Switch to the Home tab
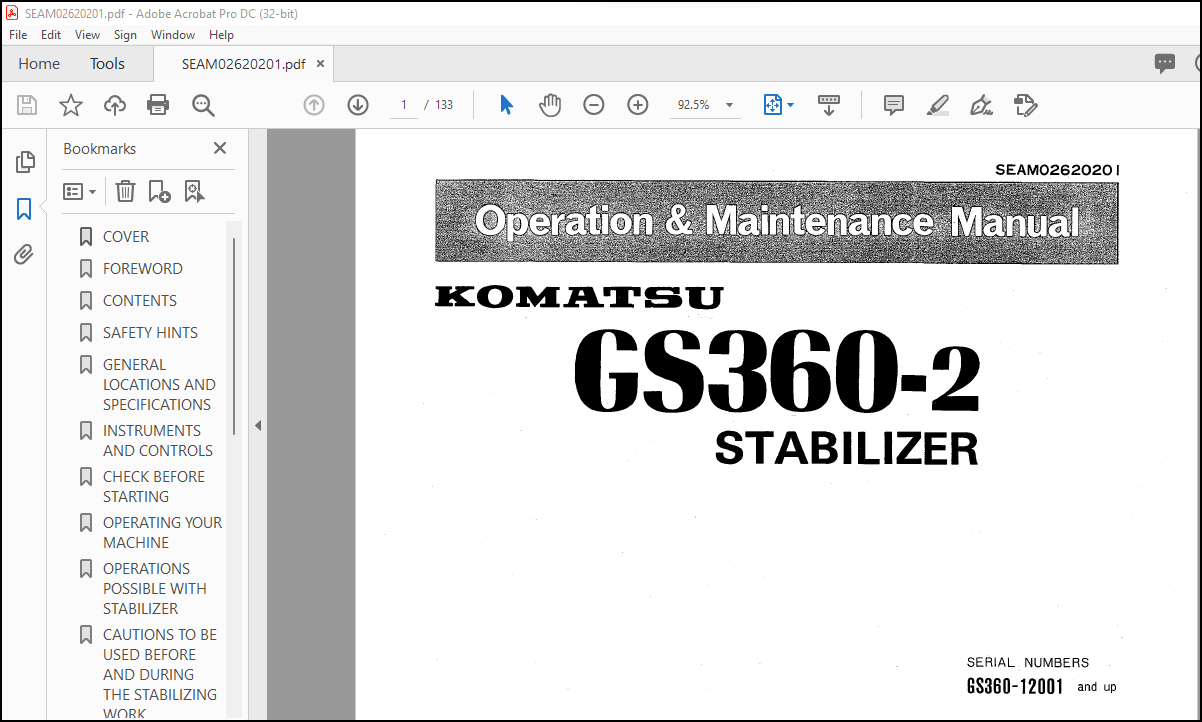Viewport: 1202px width, 722px height. click(x=39, y=63)
